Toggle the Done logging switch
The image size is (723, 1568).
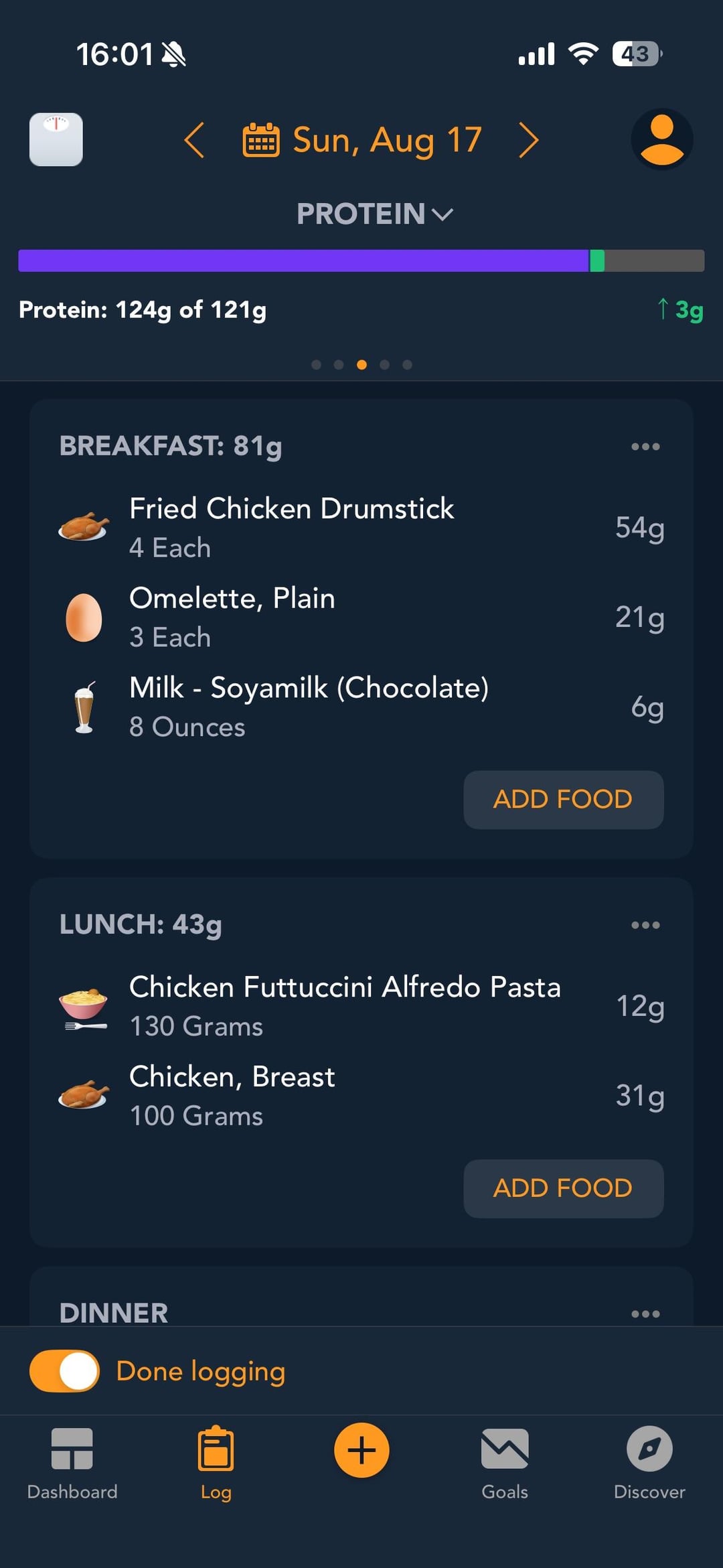[x=65, y=1370]
